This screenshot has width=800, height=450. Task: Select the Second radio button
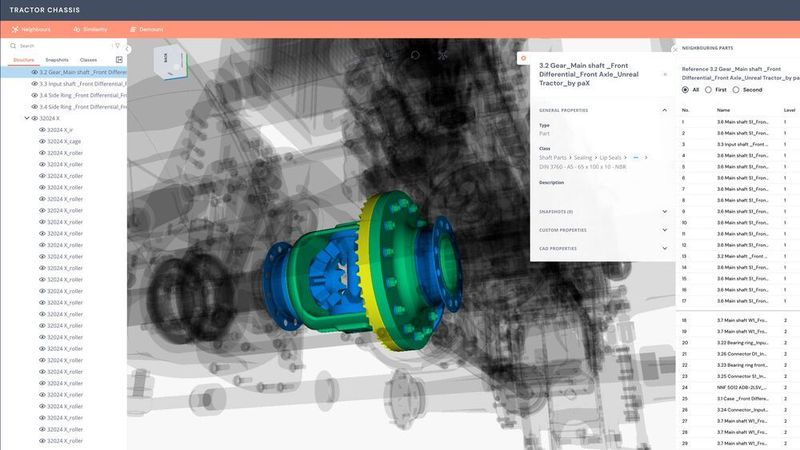pos(736,90)
